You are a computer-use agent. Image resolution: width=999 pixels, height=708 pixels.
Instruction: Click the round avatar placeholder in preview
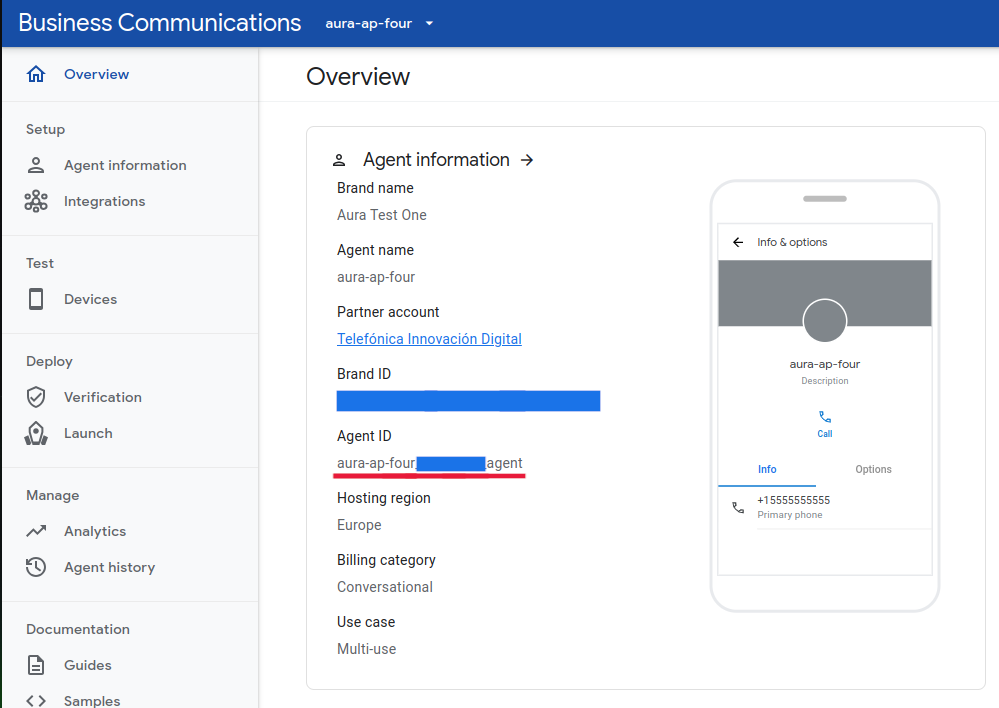click(x=824, y=321)
